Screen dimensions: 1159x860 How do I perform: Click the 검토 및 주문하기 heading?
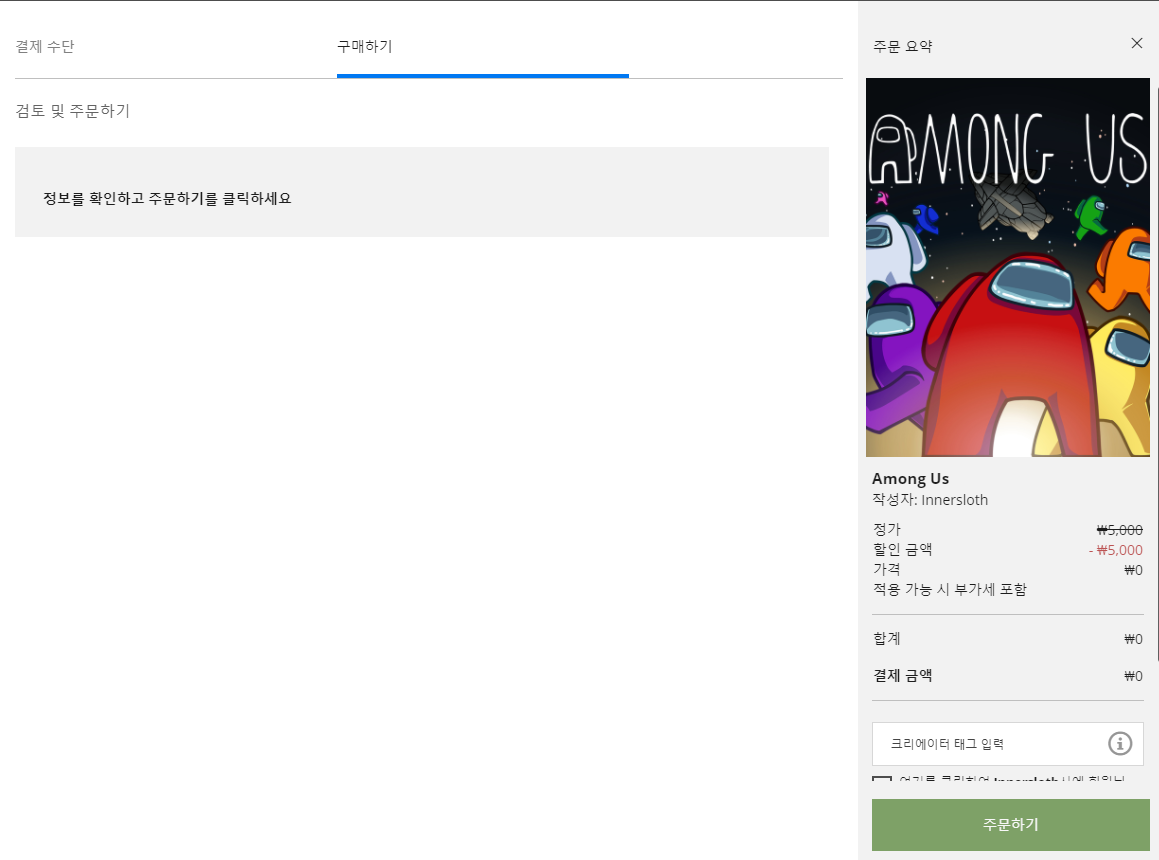[x=72, y=111]
